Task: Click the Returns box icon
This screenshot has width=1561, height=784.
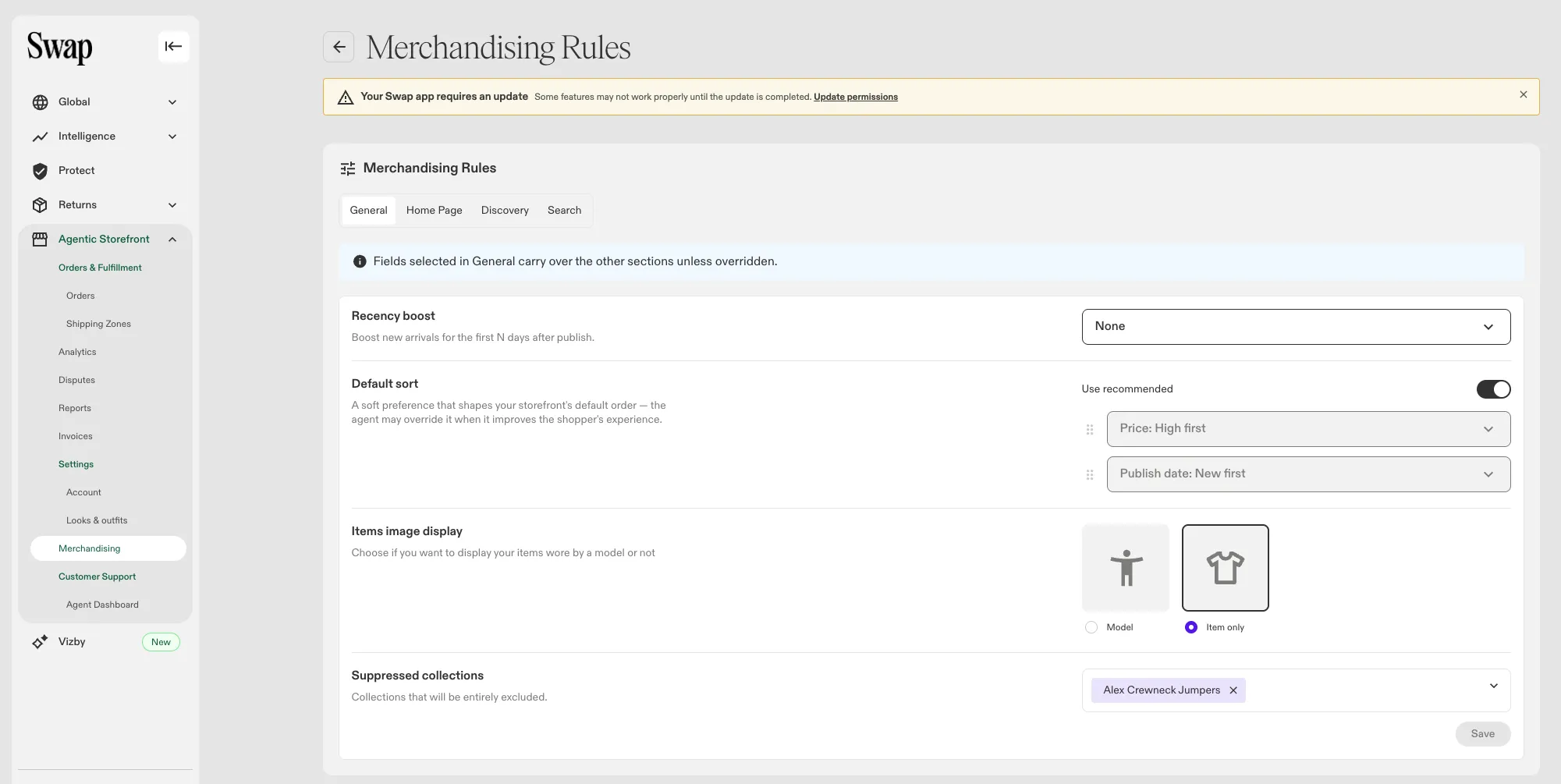Action: 41,205
